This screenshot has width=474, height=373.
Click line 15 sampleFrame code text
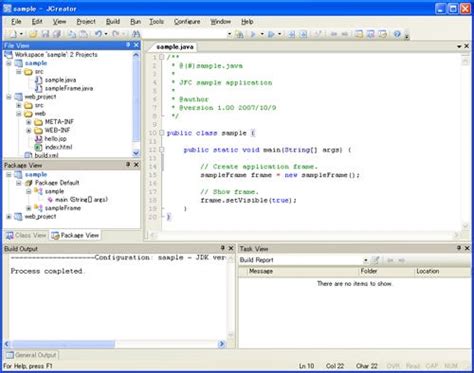pyautogui.click(x=280, y=175)
